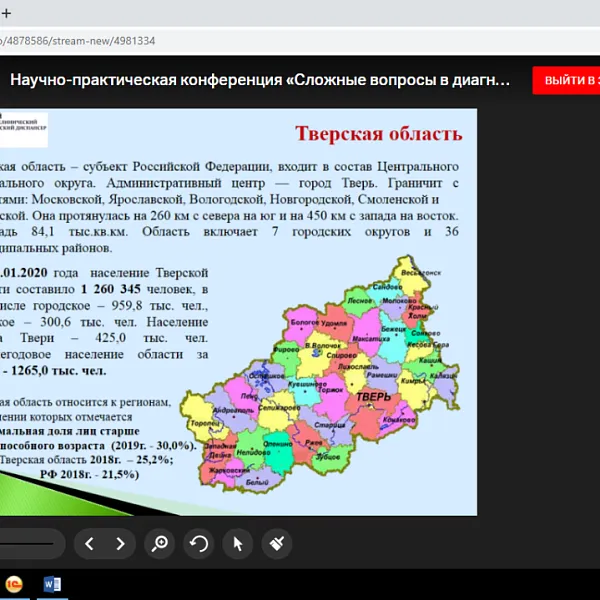Click the 'ТВЕРЬ' label on map

click(x=374, y=397)
